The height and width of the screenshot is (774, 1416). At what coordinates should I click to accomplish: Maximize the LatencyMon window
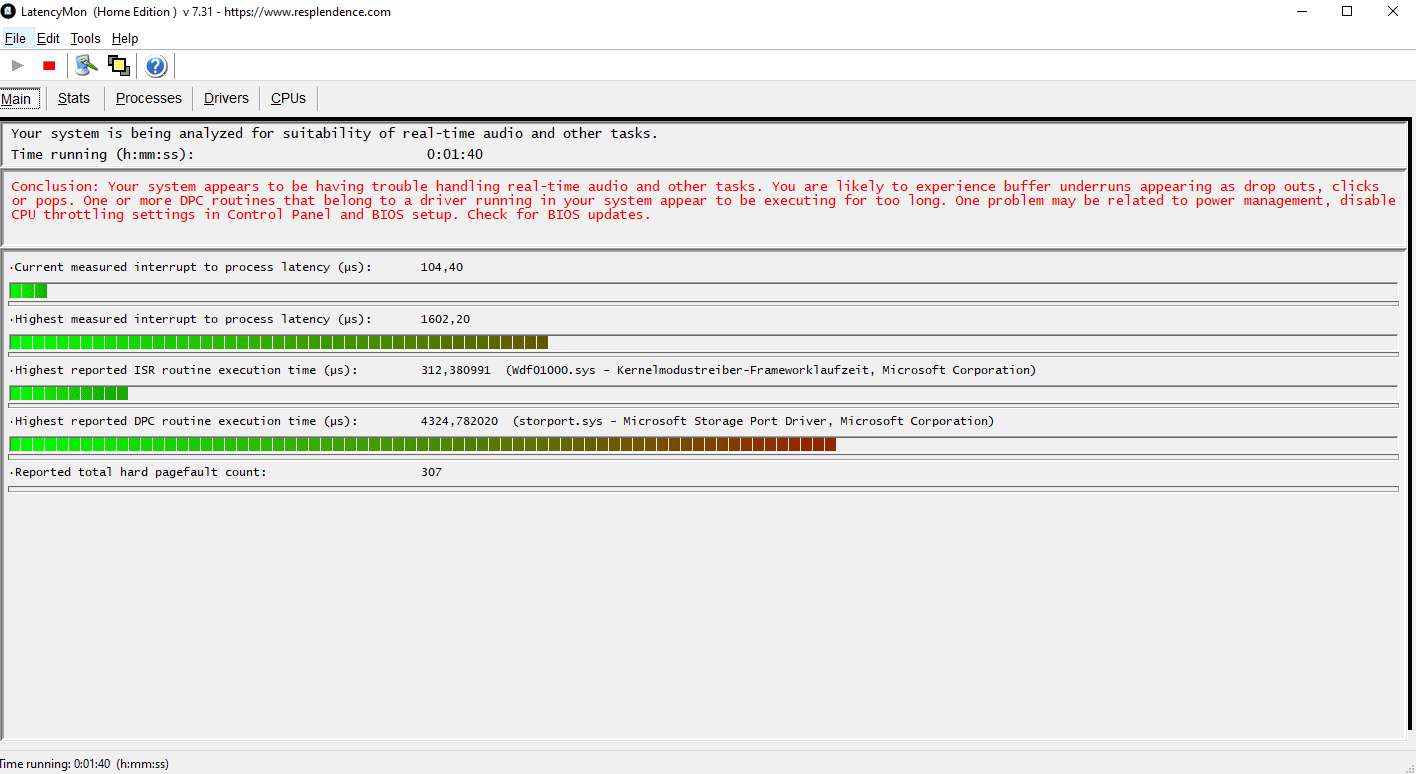click(1347, 12)
